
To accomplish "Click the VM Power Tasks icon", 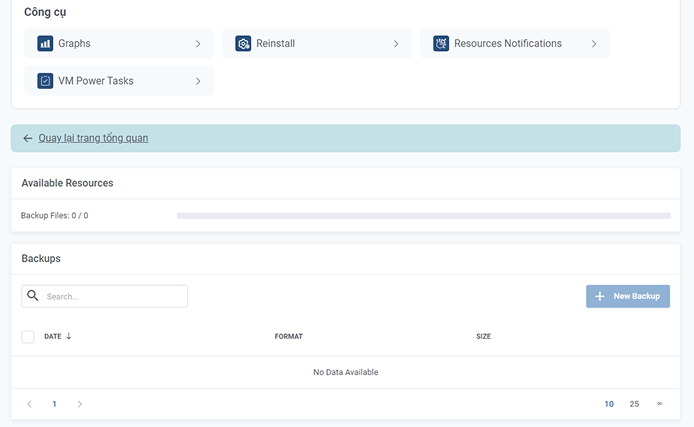I will coord(45,81).
